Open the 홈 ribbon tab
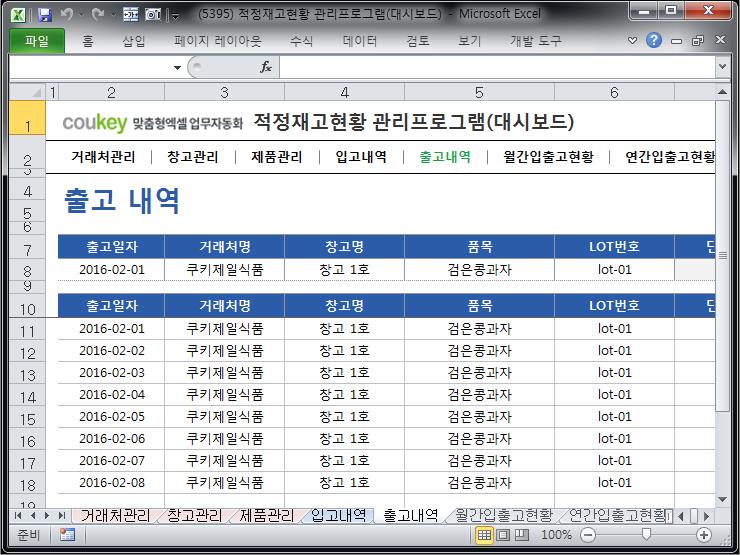 click(x=87, y=41)
